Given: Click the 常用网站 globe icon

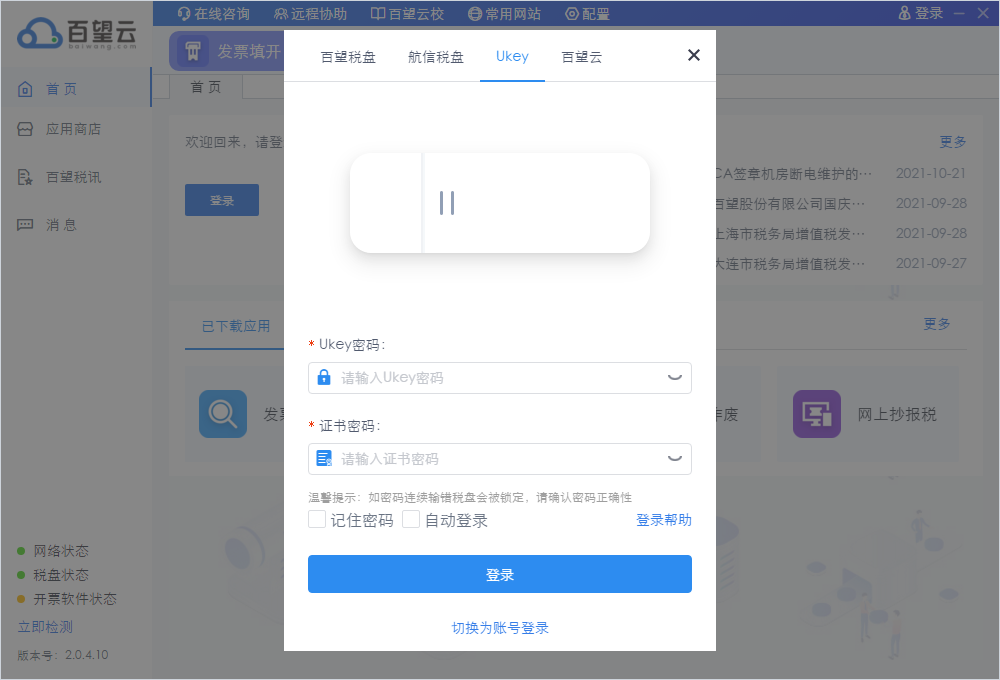Looking at the screenshot, I should [475, 13].
